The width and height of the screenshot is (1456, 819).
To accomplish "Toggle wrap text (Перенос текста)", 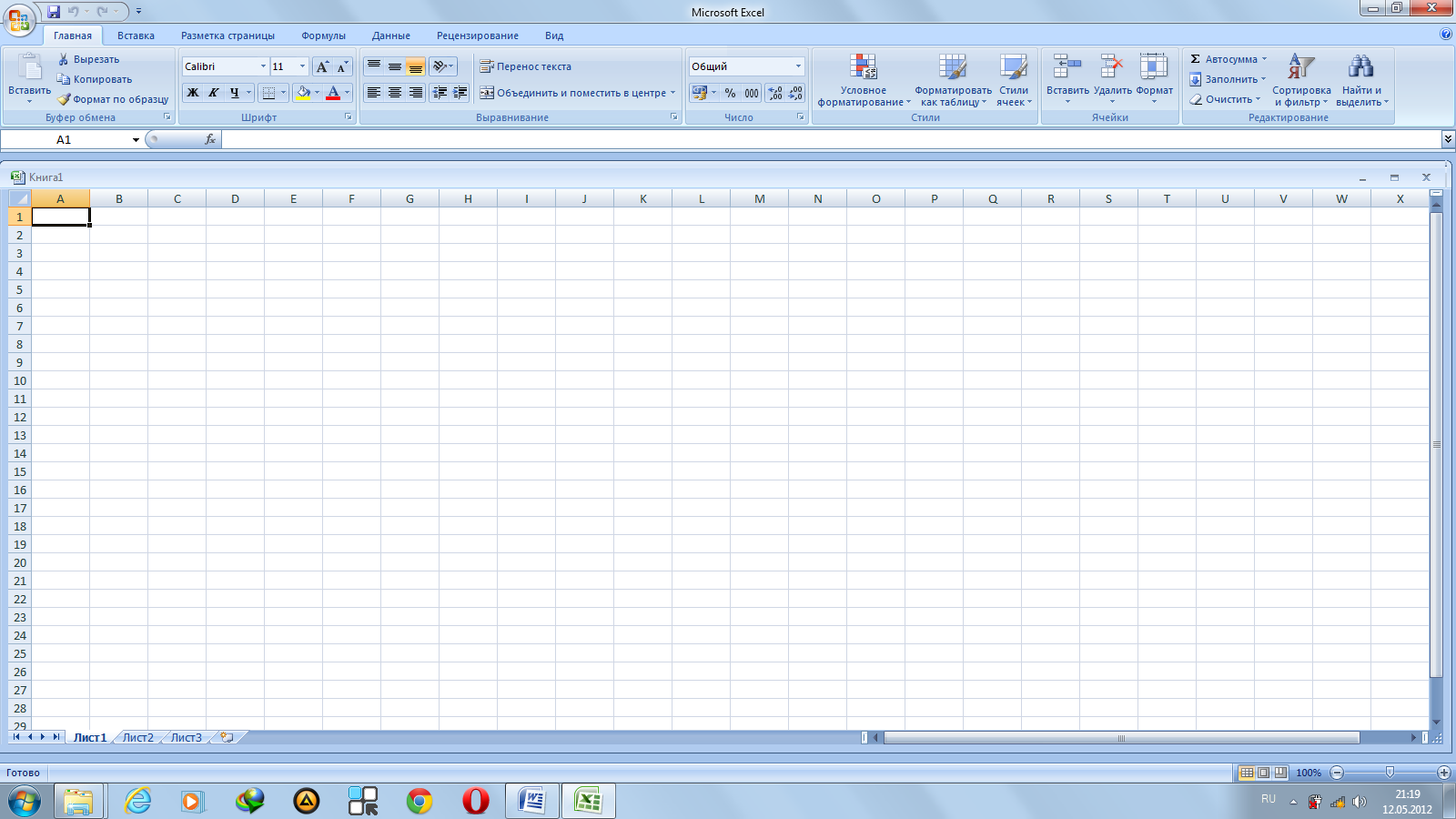I will point(526,66).
